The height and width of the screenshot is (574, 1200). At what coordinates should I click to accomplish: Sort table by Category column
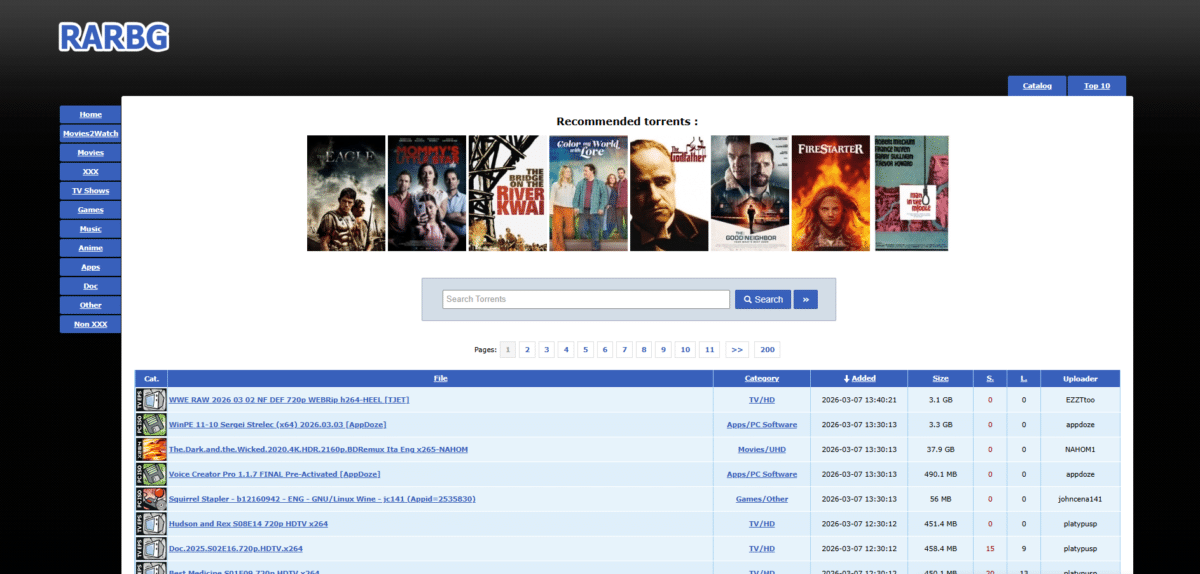762,379
